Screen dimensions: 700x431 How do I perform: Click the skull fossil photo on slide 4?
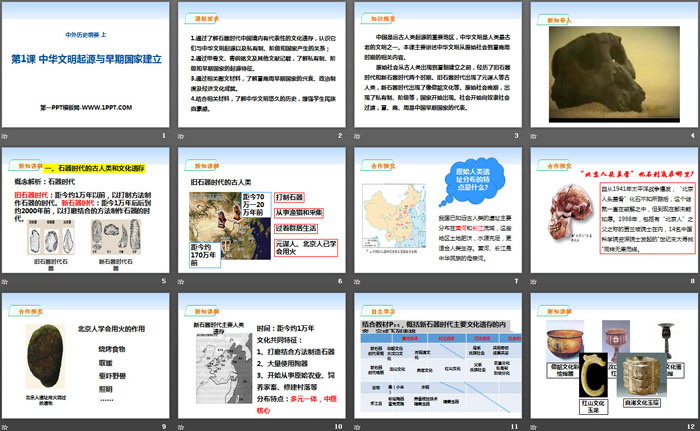pos(611,62)
